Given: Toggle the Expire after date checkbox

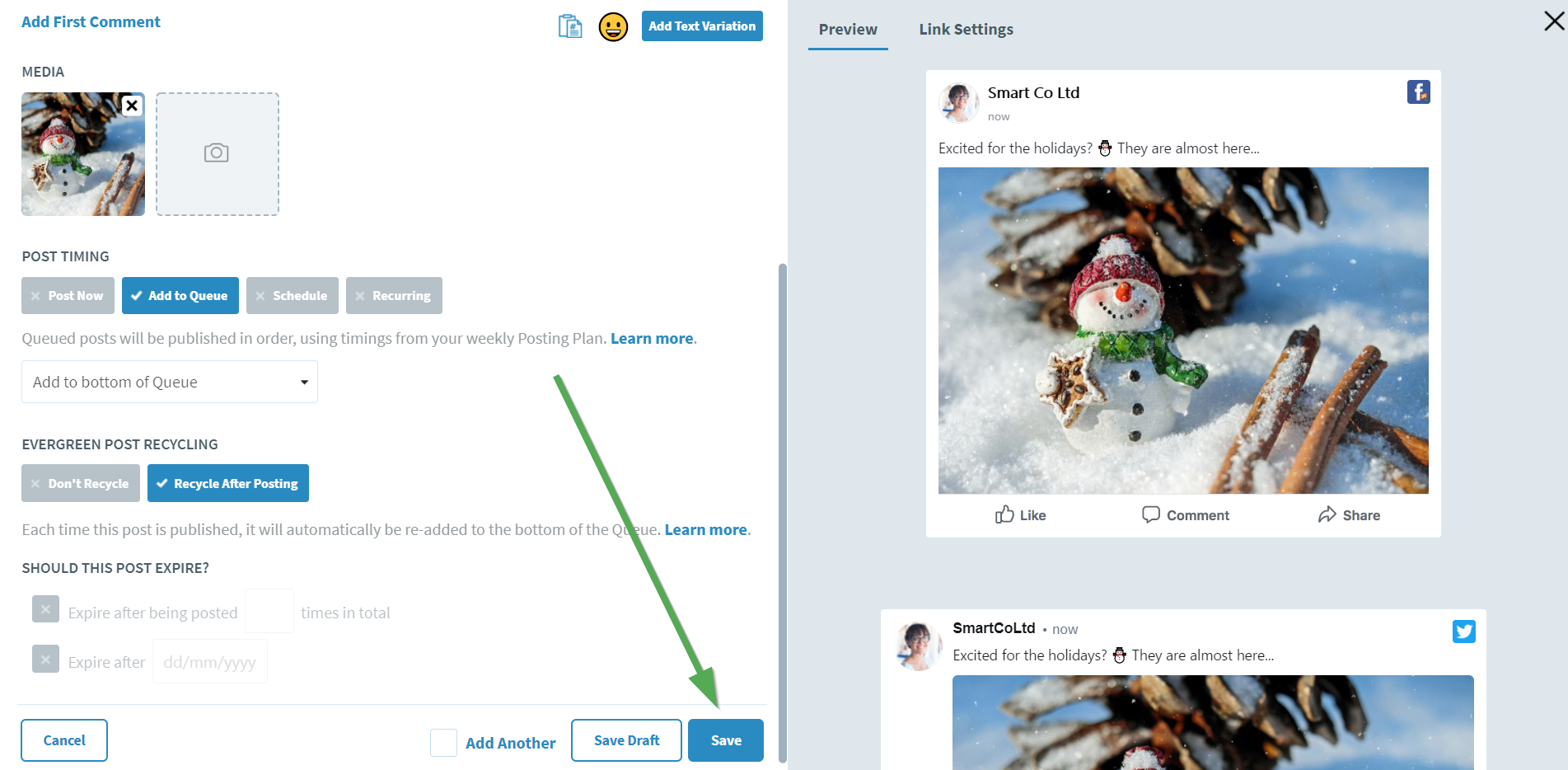Looking at the screenshot, I should [x=45, y=659].
